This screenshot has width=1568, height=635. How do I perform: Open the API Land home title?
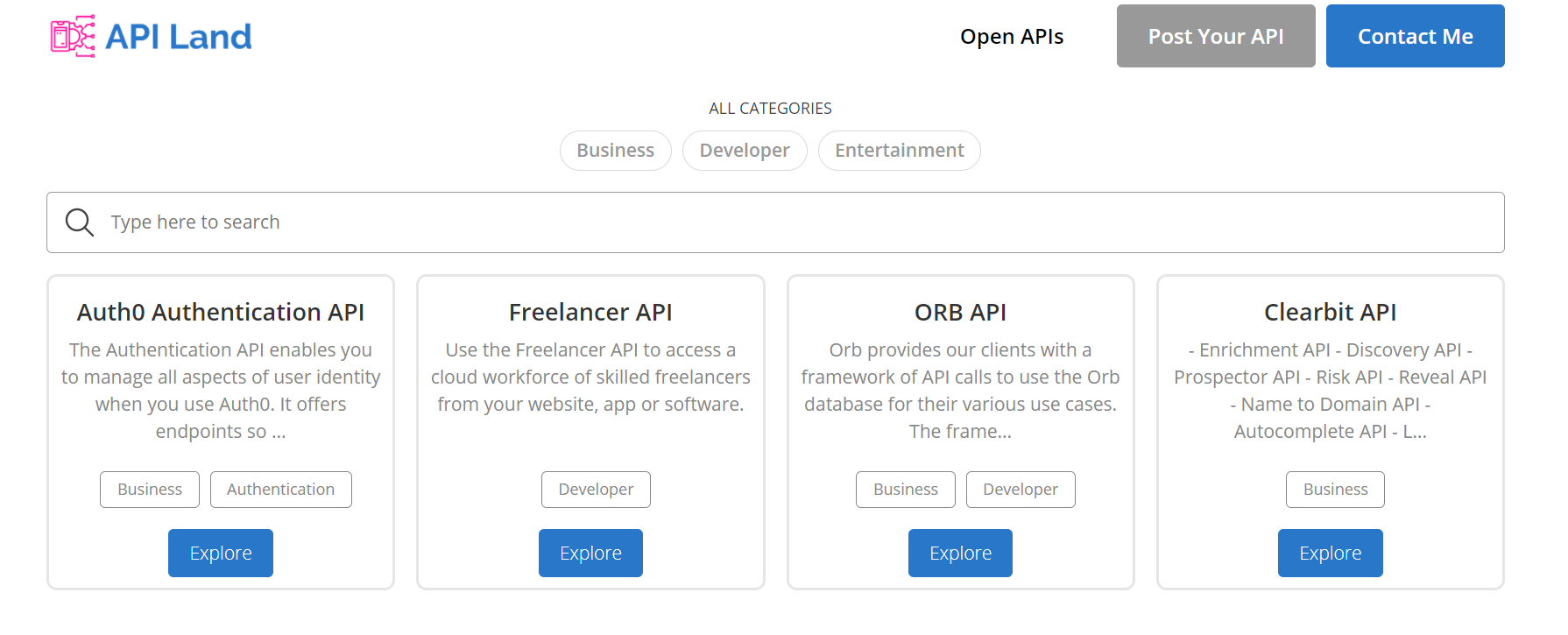click(x=179, y=37)
